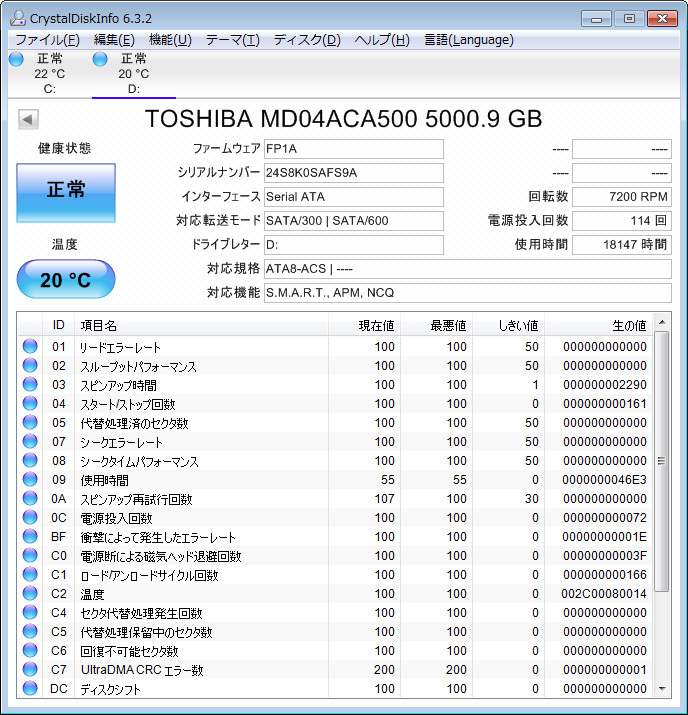The image size is (688, 715).
Task: Click status orb for row 03 スピンアップ時間
Action: 30,384
